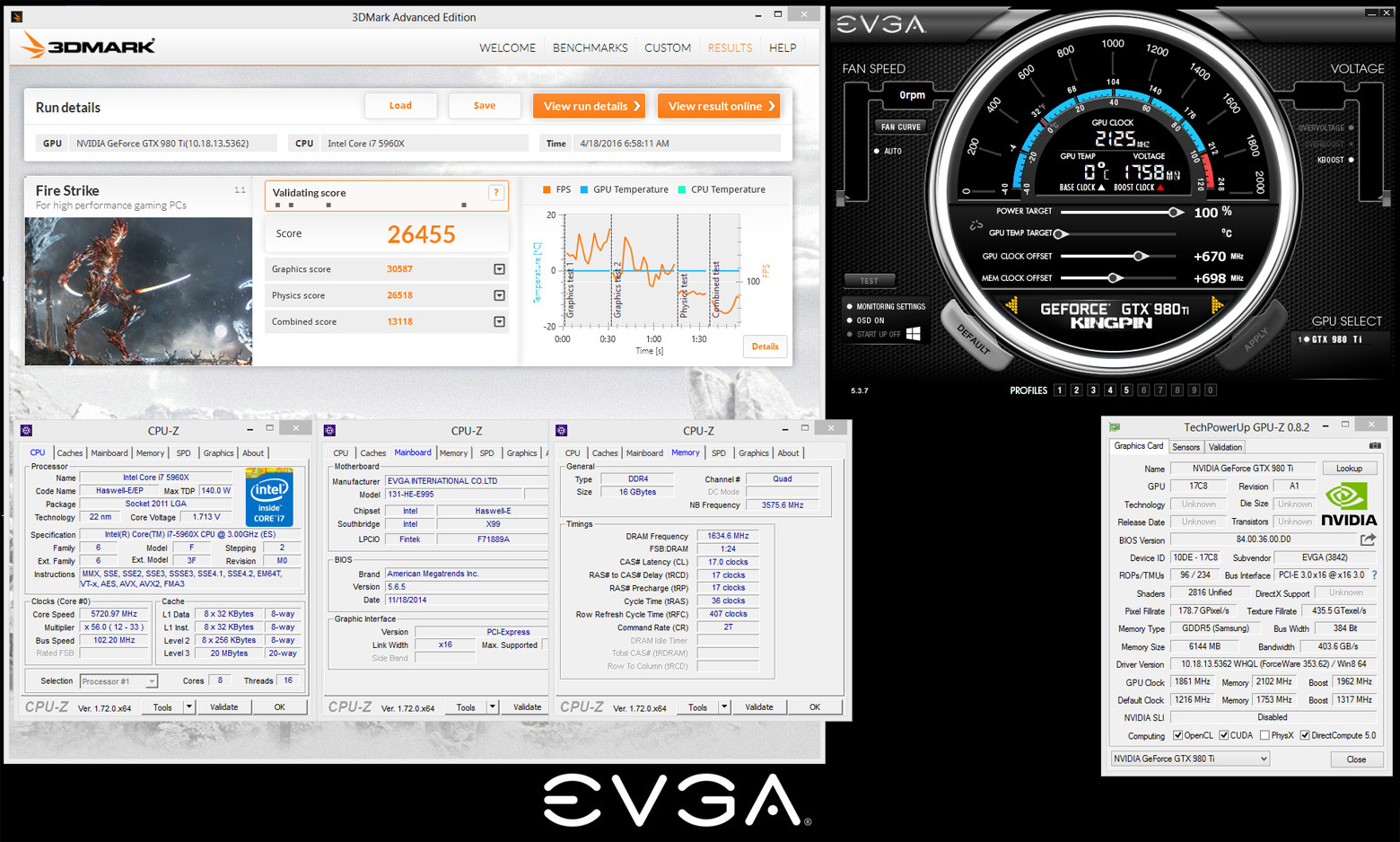Open Tools dropdown arrow in Mainboard window
Screen dimensions: 1400x842
[x=492, y=707]
